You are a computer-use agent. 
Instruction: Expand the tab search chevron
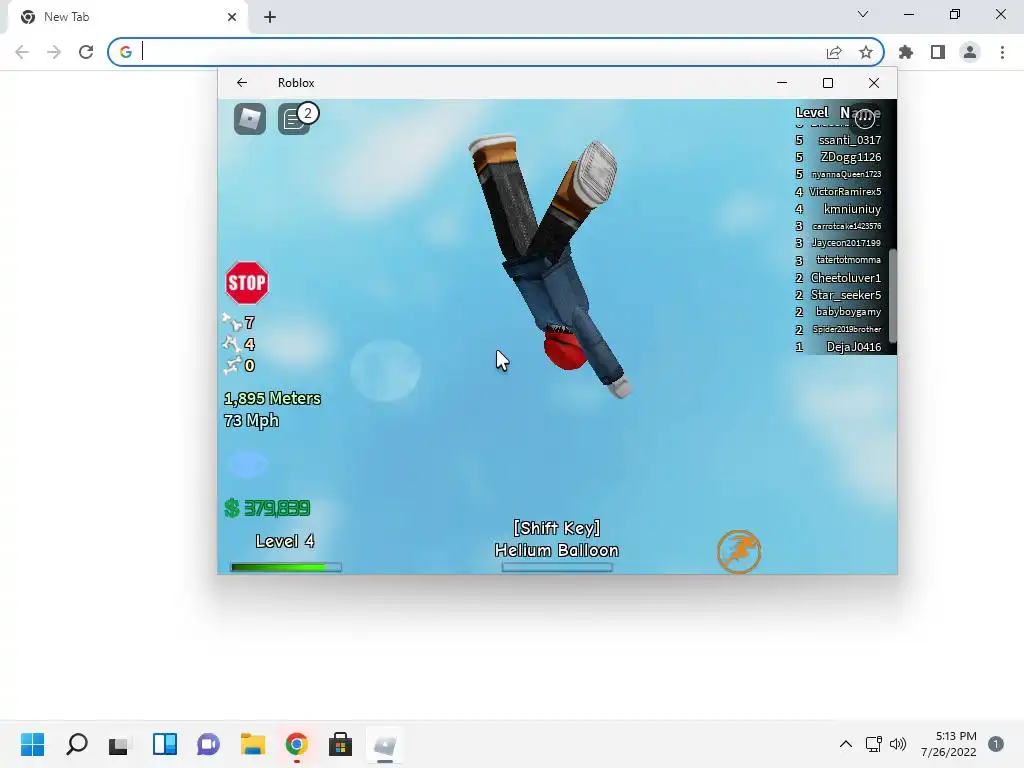pos(863,14)
